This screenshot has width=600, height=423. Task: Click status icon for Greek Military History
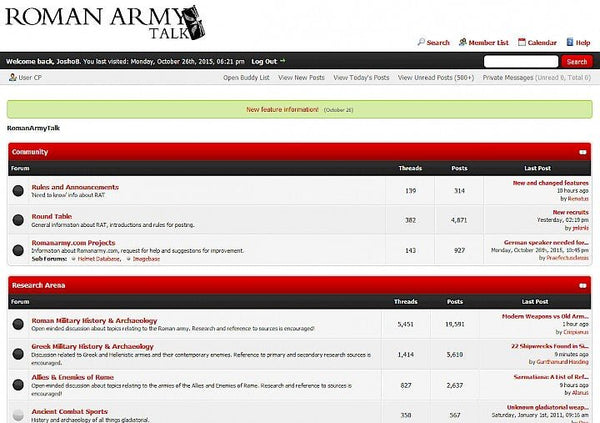tap(18, 354)
